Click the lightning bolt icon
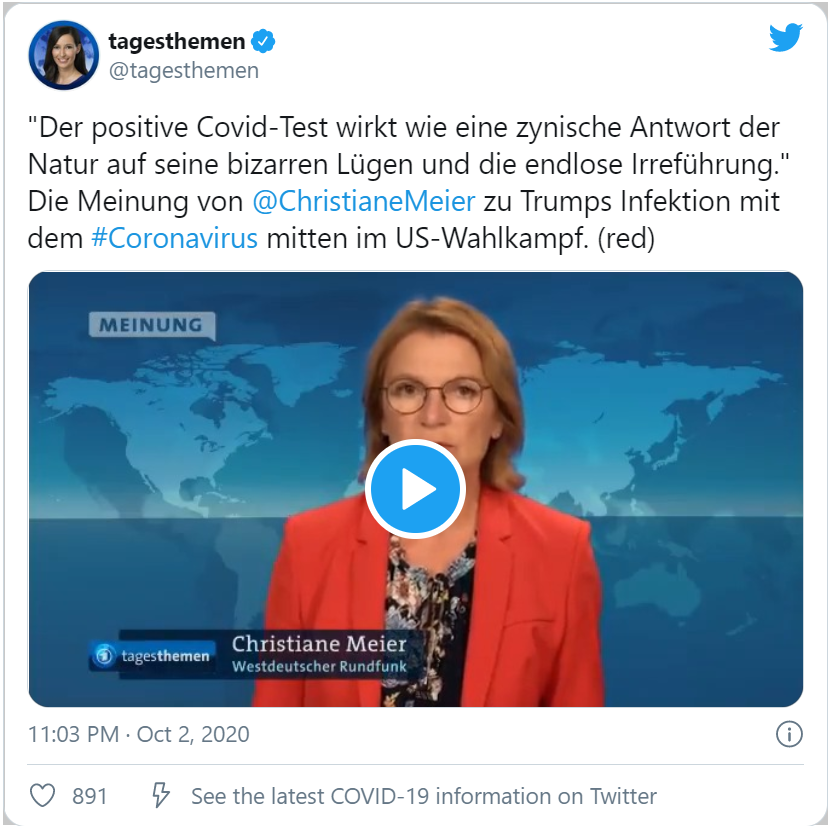The height and width of the screenshot is (831, 832). tap(159, 796)
